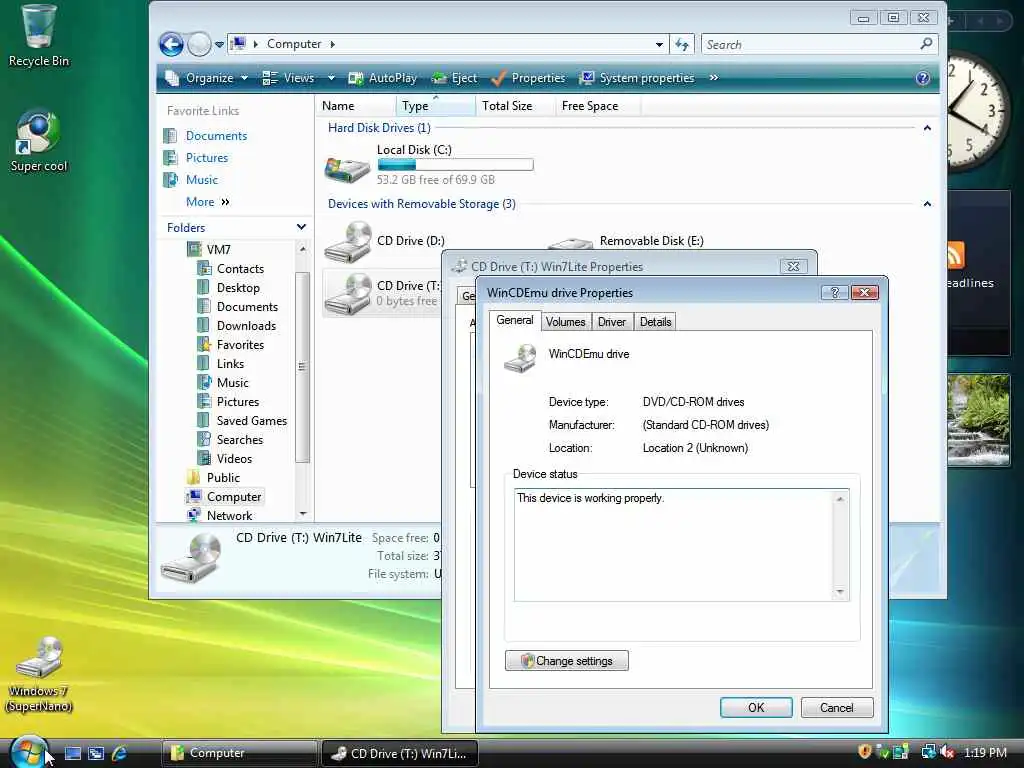Open the Organize menu
The image size is (1024, 768).
[207, 78]
